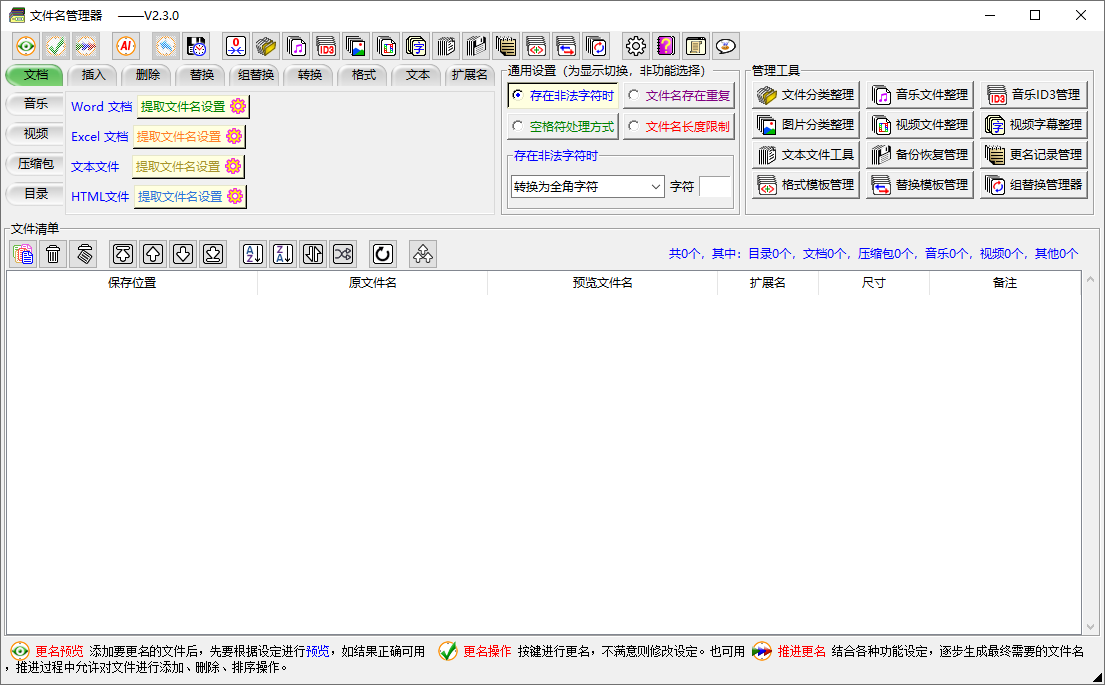
Task: Open the 转换为全角字符 dropdown
Action: (587, 186)
